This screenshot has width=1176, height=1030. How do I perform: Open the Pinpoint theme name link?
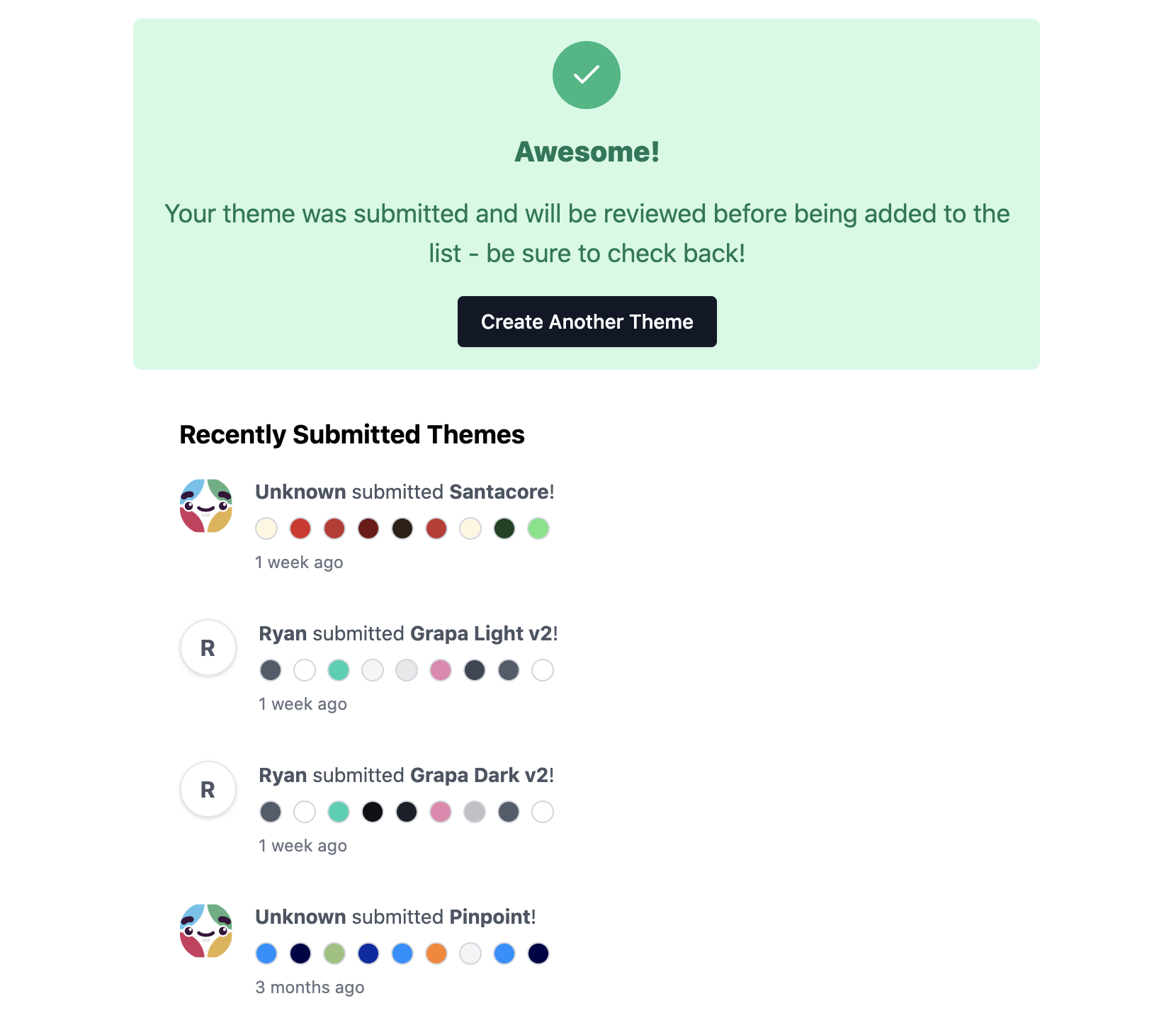[x=490, y=917]
